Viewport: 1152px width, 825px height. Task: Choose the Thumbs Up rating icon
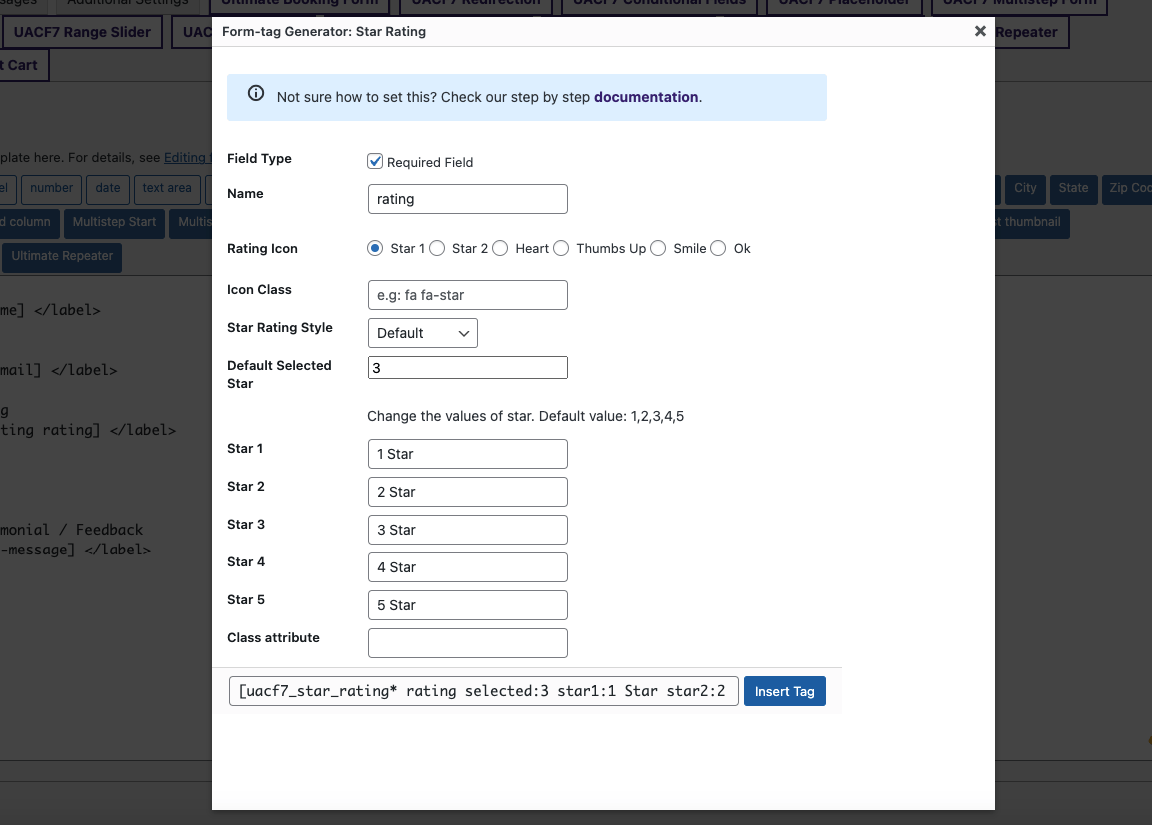coord(561,248)
